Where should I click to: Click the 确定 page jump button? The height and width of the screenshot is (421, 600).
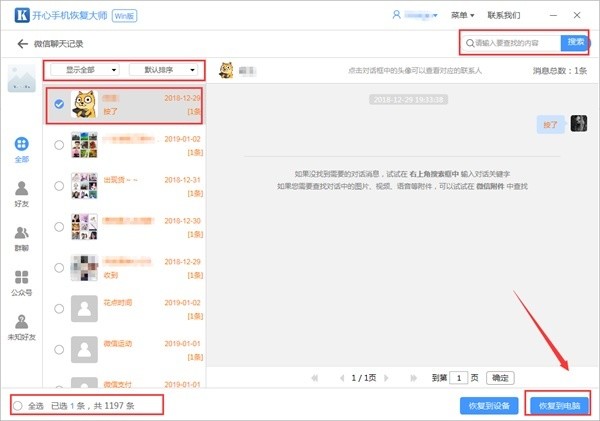coord(500,378)
